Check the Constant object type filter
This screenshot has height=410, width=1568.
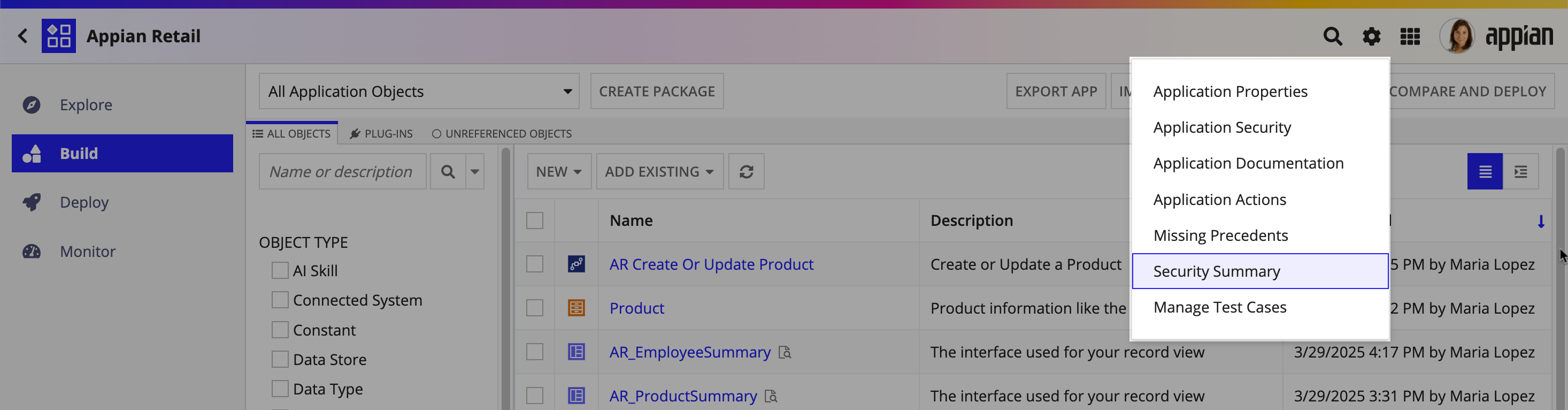pyautogui.click(x=280, y=330)
